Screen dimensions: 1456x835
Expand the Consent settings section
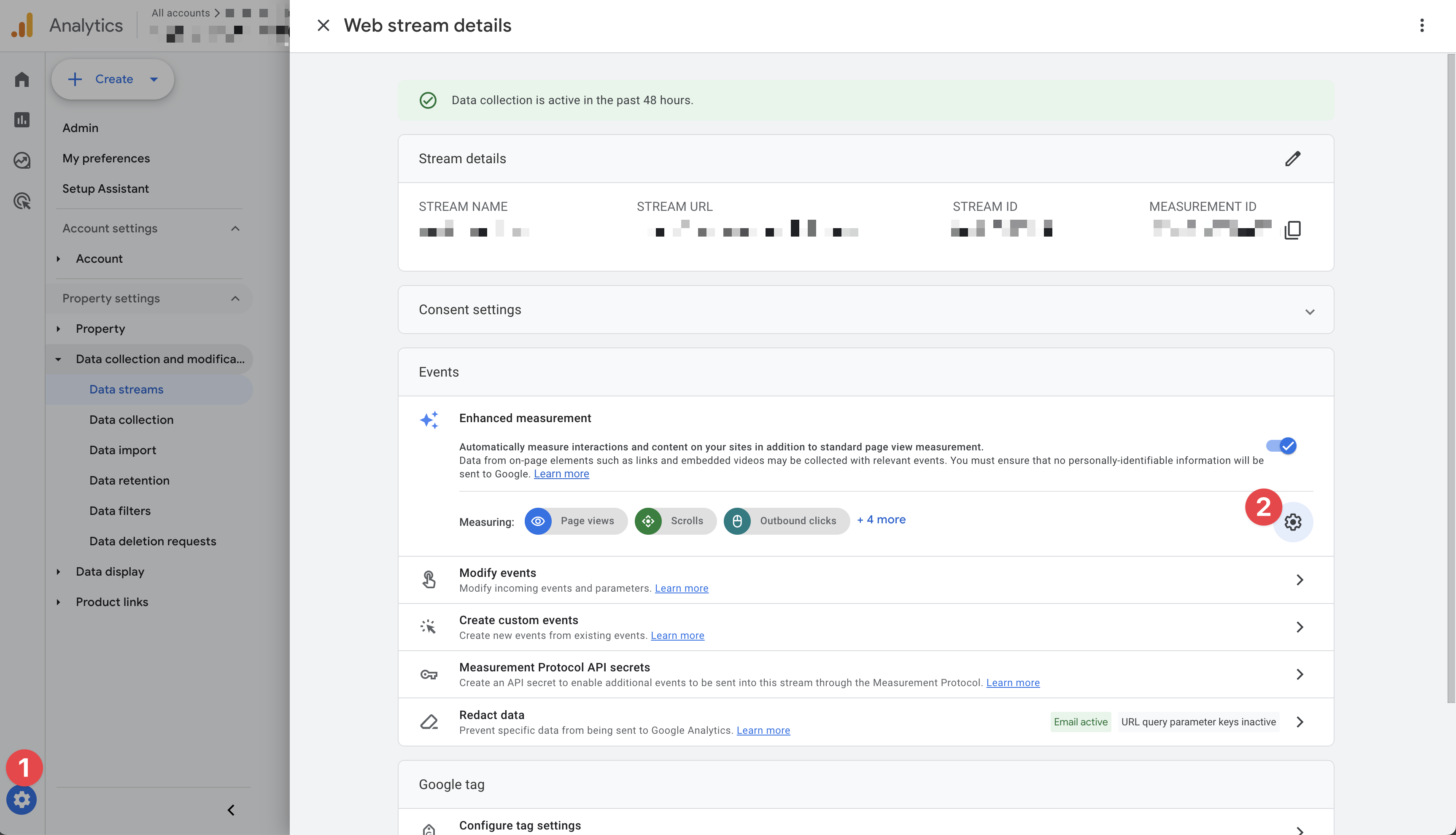click(1309, 311)
